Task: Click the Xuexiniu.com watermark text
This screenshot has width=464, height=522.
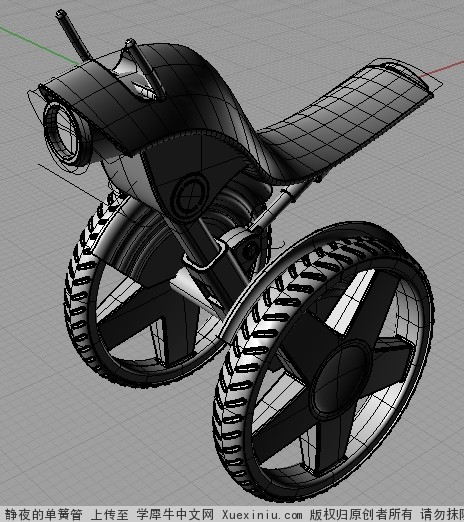Action: 262,514
